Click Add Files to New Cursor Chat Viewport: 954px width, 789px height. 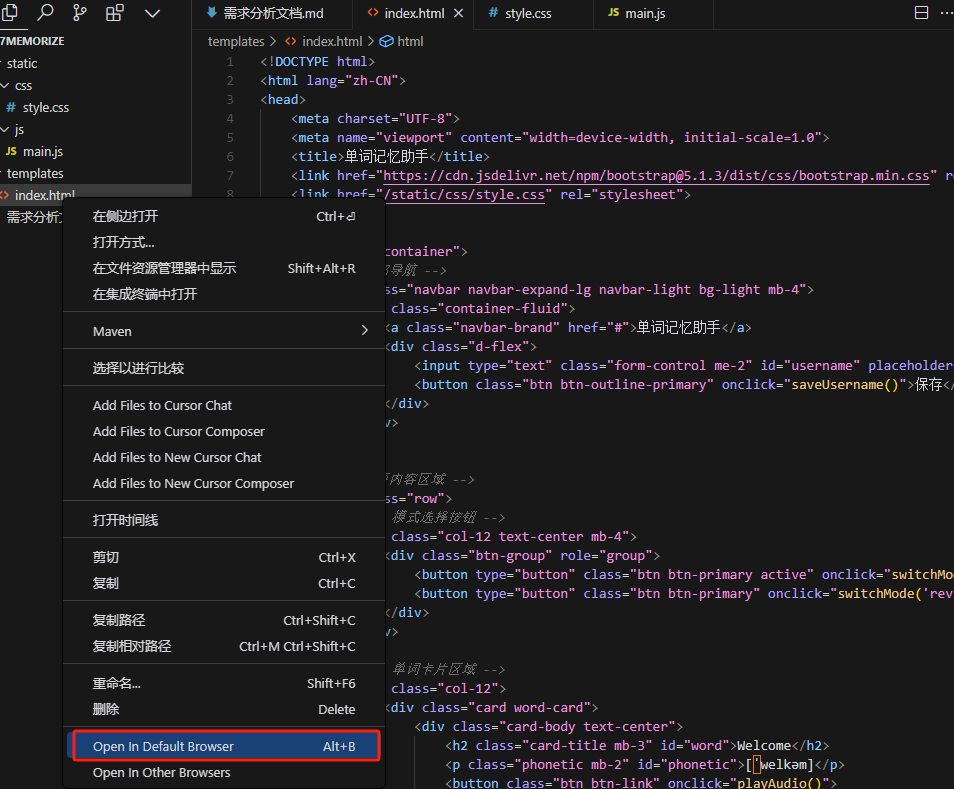pos(224,457)
